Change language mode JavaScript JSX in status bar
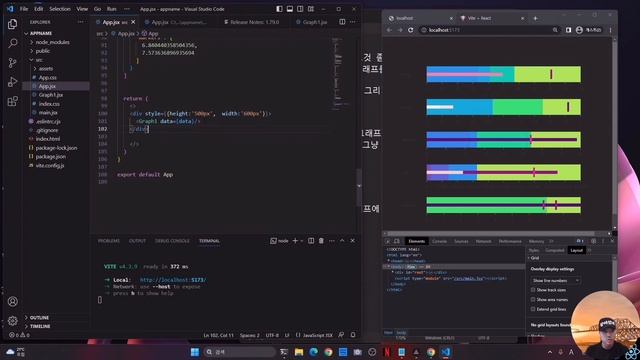The height and width of the screenshot is (360, 640). 318,335
